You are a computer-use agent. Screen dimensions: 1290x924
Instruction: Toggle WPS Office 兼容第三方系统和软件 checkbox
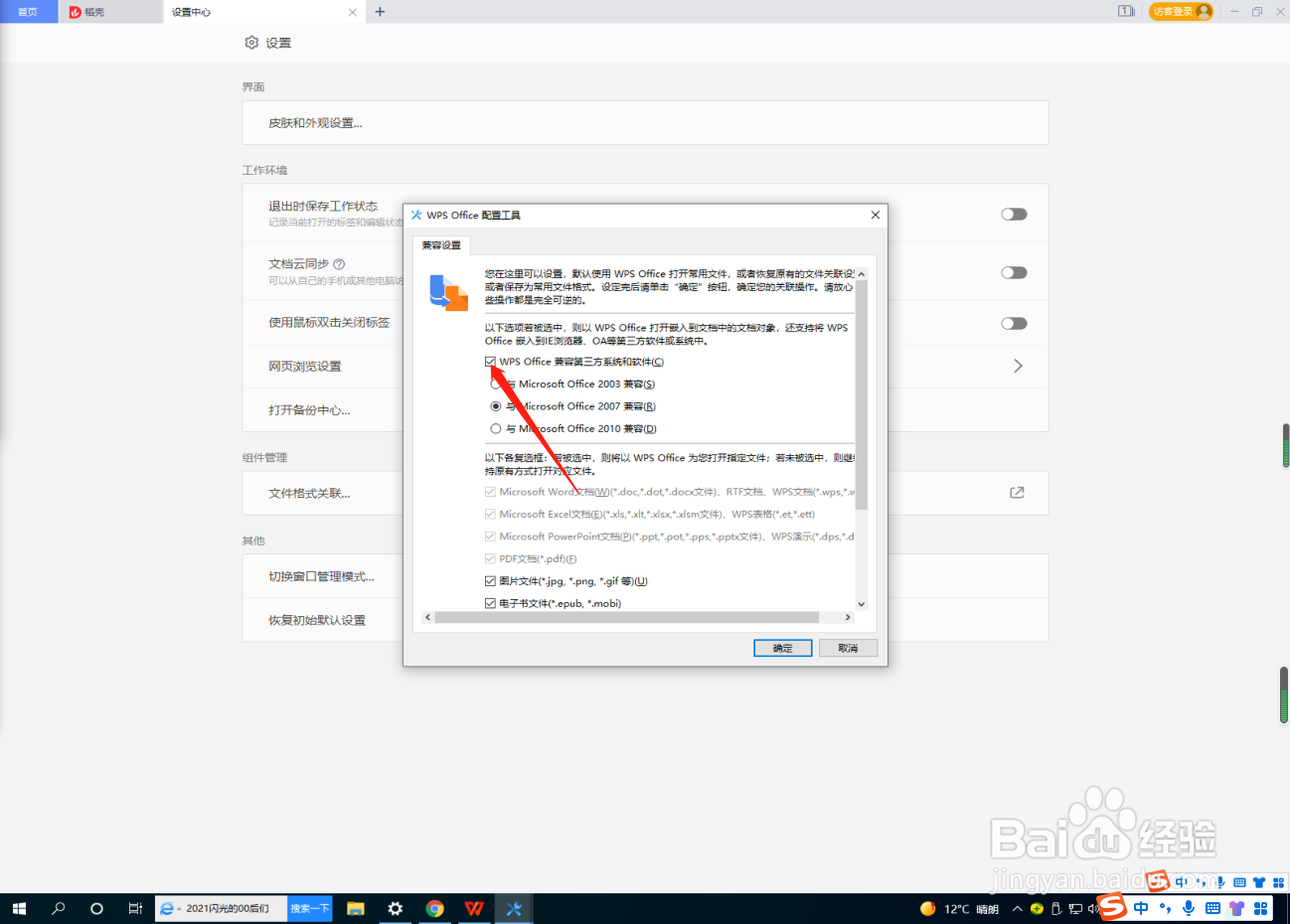pos(490,362)
